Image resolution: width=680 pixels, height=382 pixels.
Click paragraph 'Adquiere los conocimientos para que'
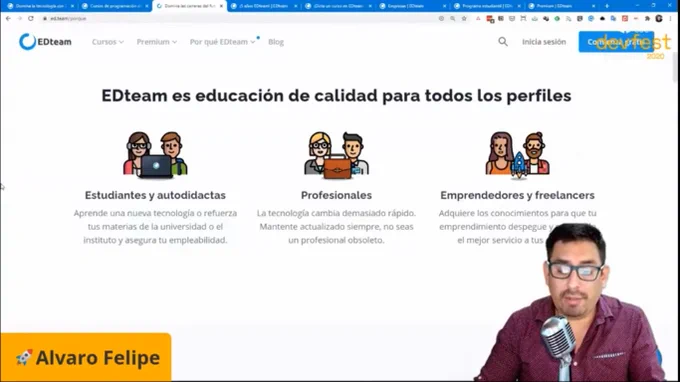pos(517,226)
